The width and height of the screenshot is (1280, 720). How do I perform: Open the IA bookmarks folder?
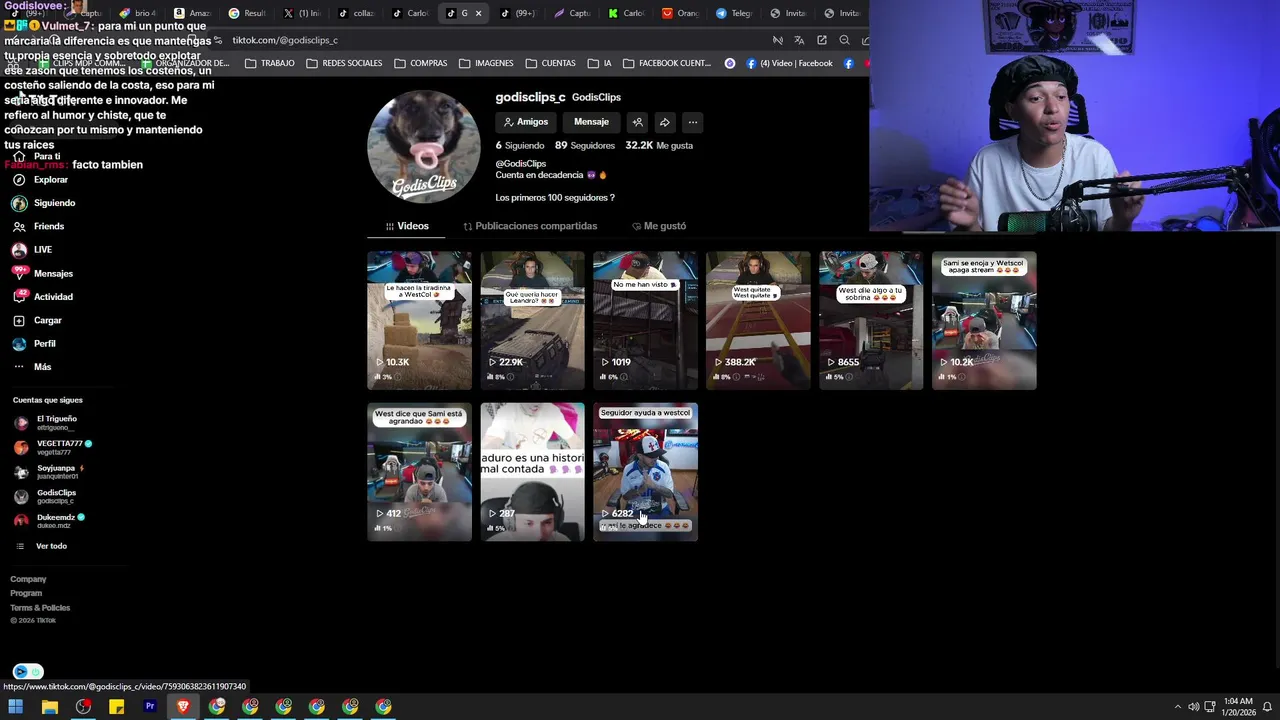(x=600, y=63)
